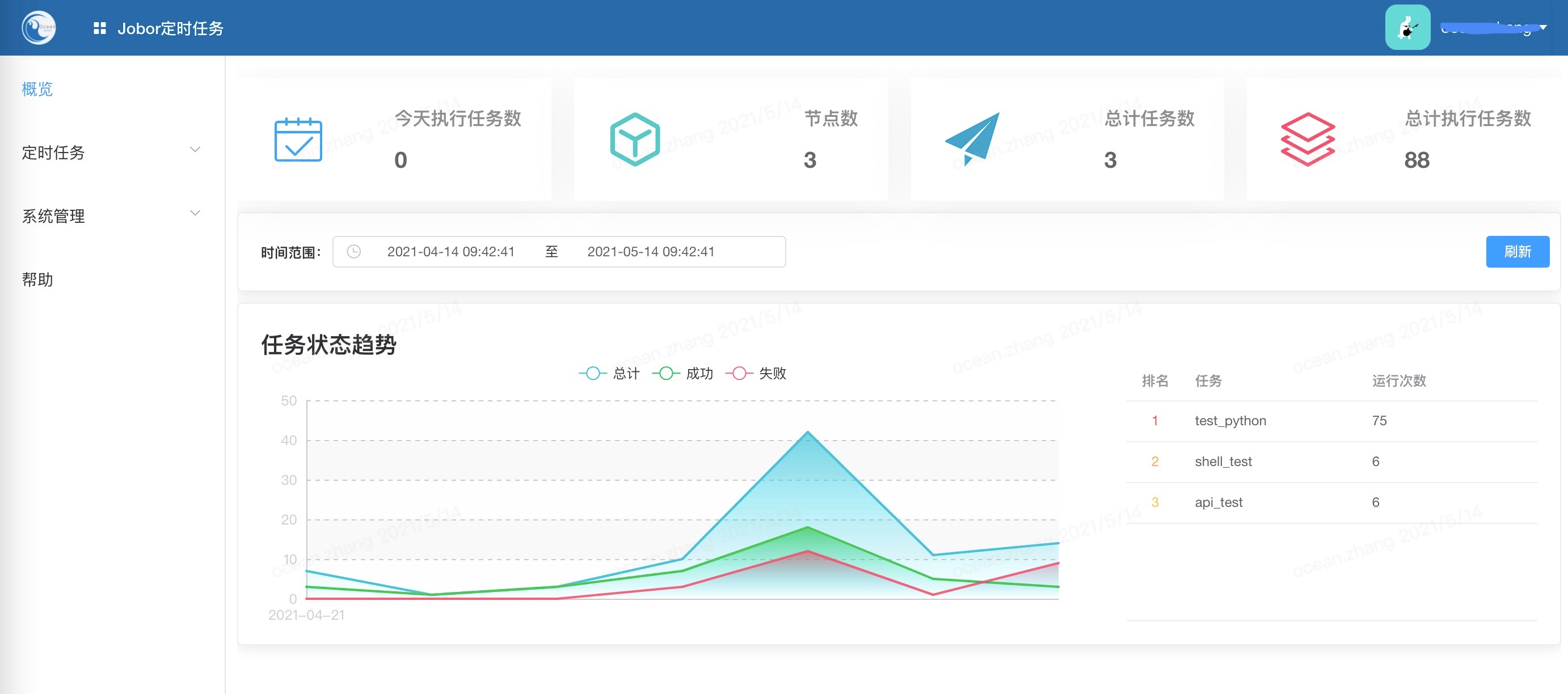Image resolution: width=1568 pixels, height=694 pixels.
Task: Click the start date 2021-04-14 field
Action: click(x=450, y=252)
